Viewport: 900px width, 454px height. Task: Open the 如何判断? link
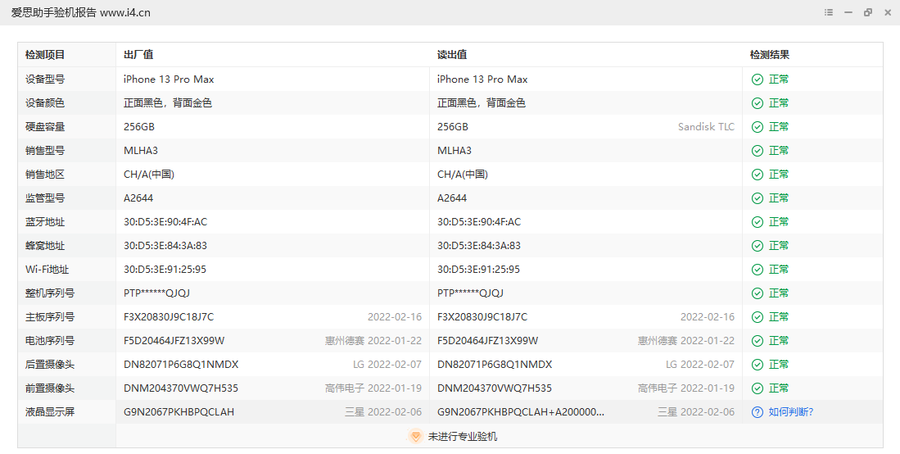(791, 412)
